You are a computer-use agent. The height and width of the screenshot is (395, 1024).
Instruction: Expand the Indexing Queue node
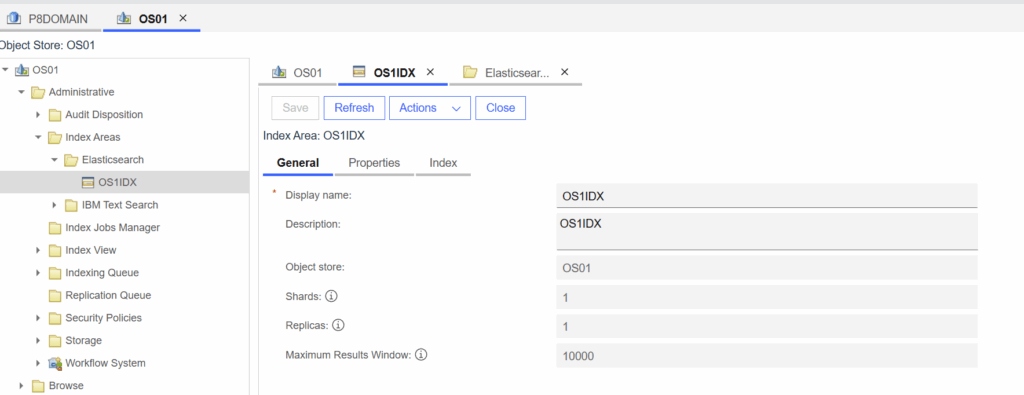pyautogui.click(x=38, y=273)
